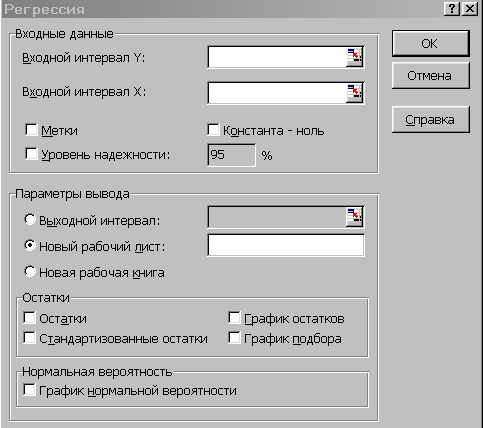Image resolution: width=483 pixels, height=428 pixels.
Task: Click the OK button
Action: click(430, 44)
